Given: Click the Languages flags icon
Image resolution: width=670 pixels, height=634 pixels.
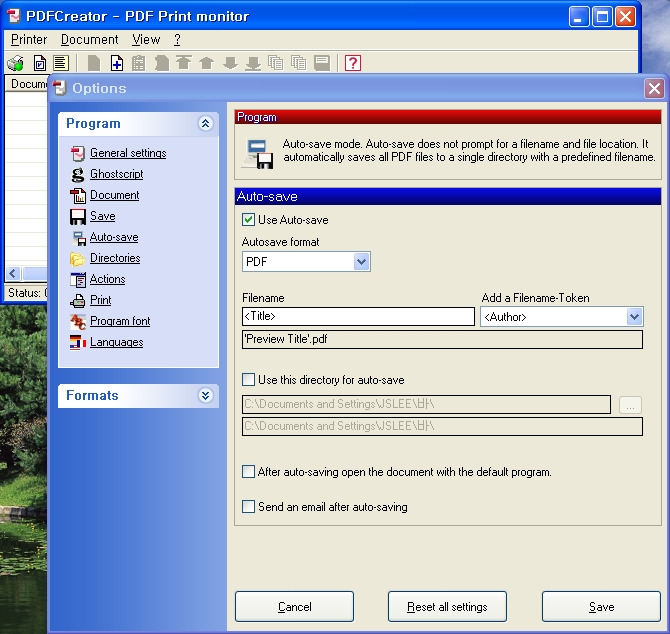Looking at the screenshot, I should pos(78,342).
